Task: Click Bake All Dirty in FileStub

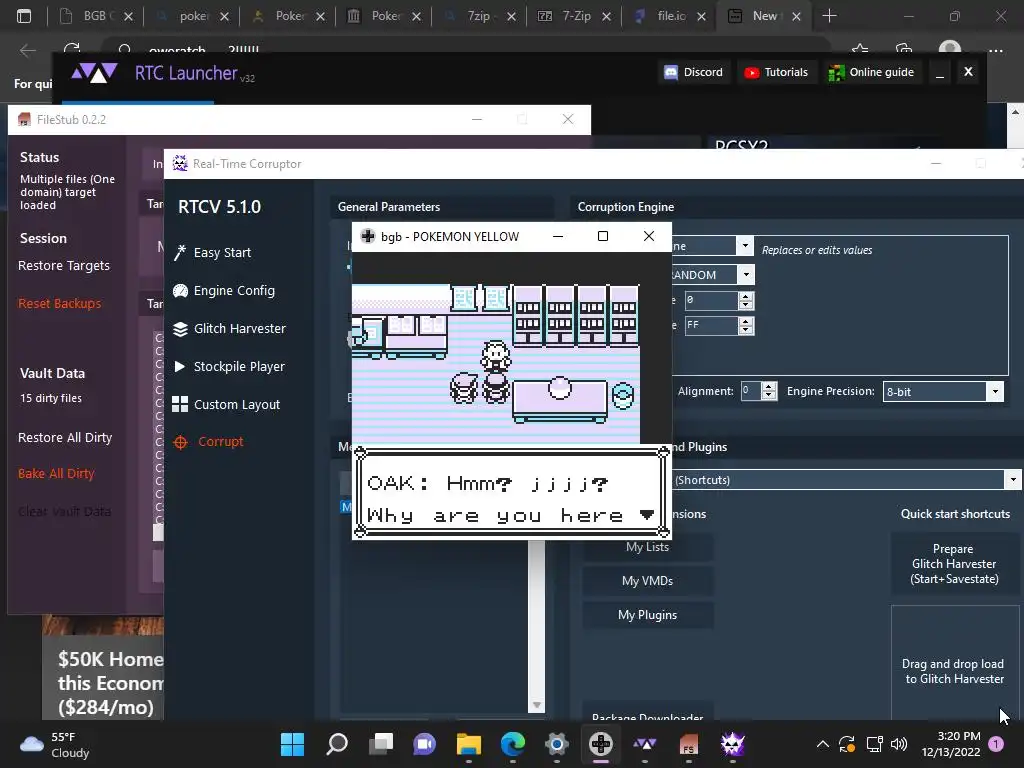Action: tap(56, 473)
